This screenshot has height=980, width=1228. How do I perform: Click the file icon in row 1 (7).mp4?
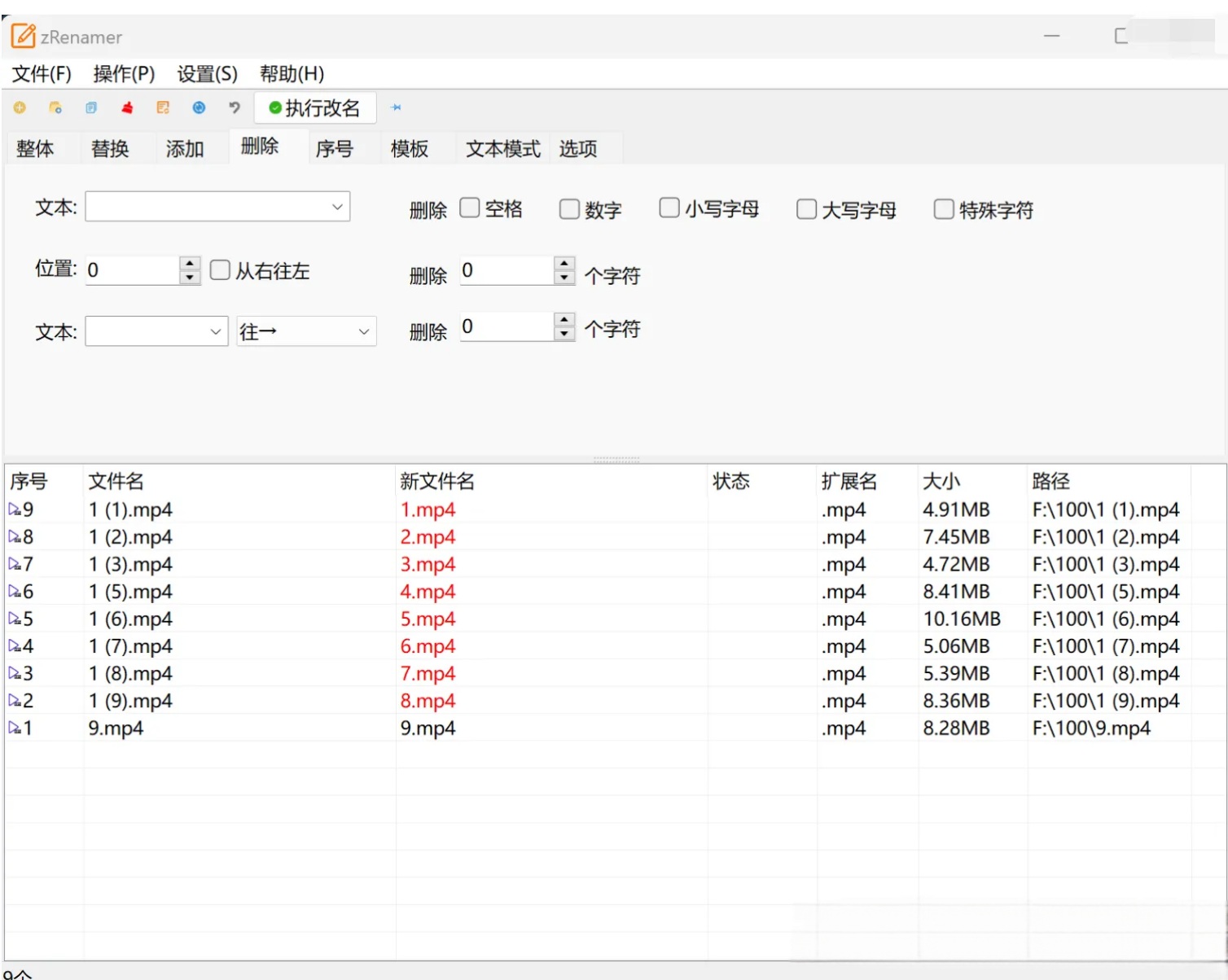(15, 646)
